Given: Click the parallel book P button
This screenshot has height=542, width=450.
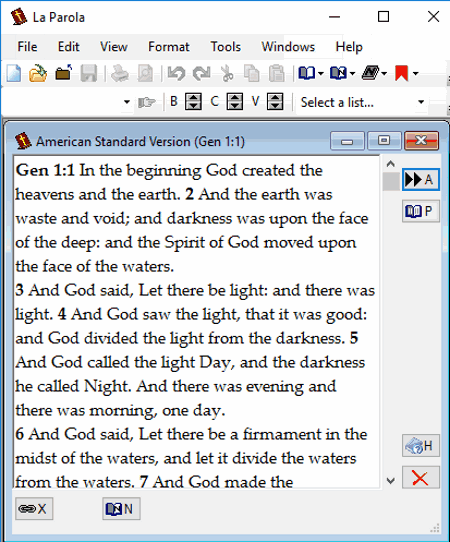Looking at the screenshot, I should [x=421, y=211].
